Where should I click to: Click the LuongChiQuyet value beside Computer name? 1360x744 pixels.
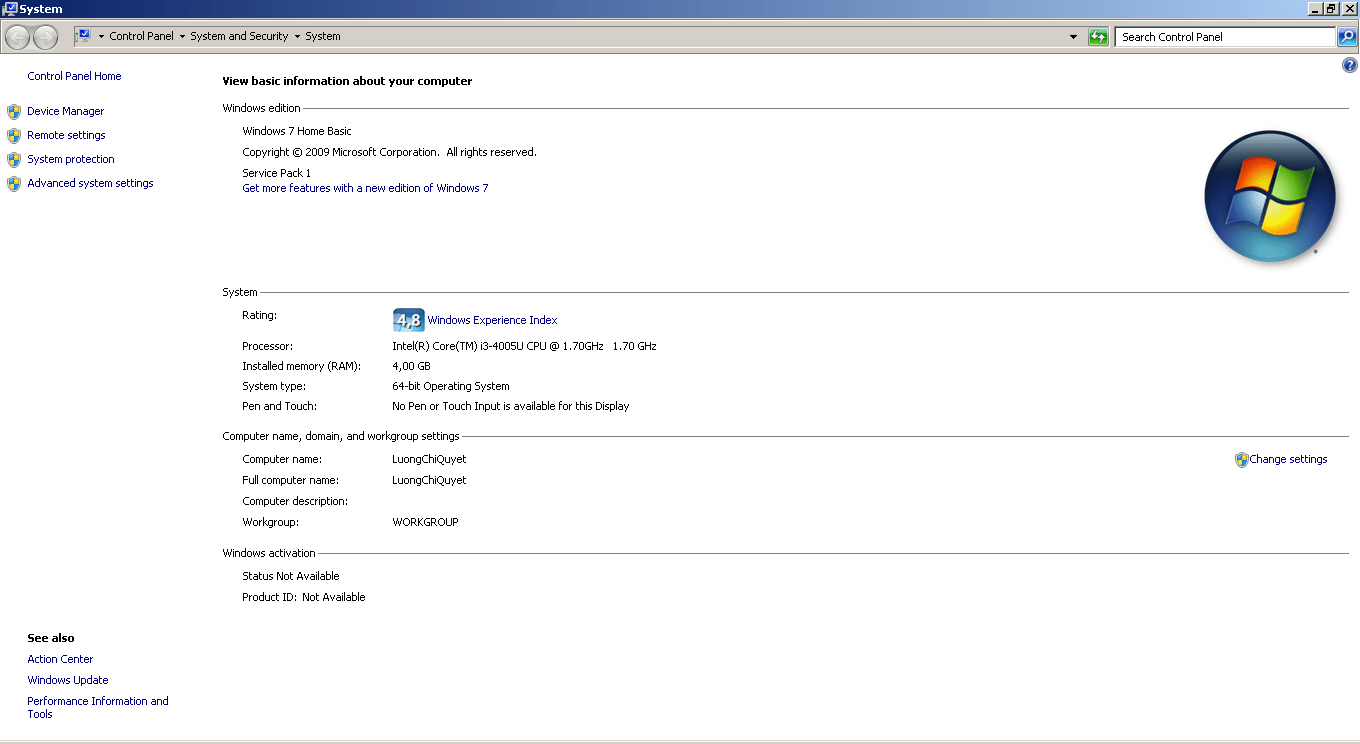(x=429, y=459)
